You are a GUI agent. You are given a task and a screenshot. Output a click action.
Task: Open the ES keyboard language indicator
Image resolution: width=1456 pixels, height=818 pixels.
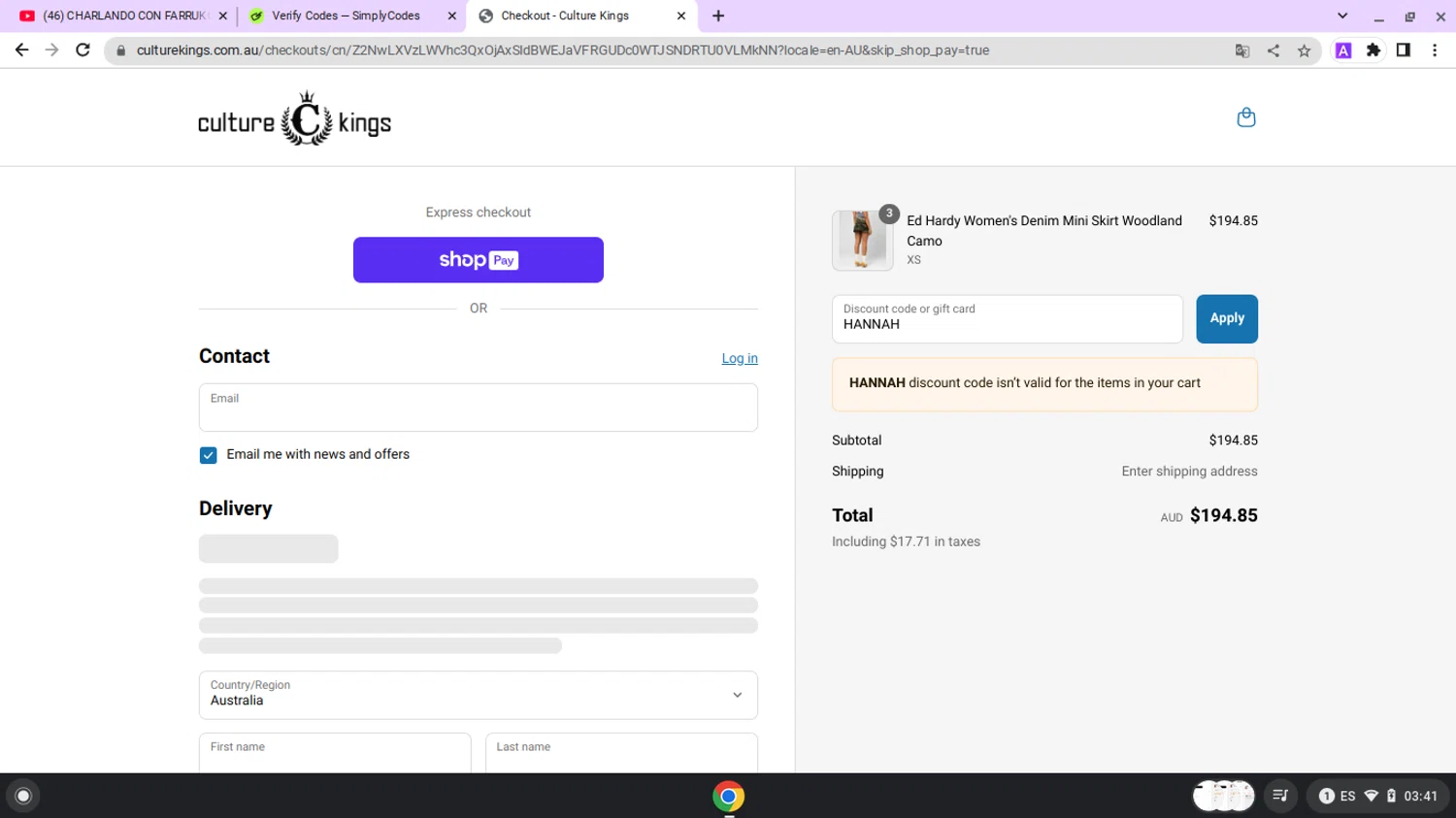tap(1347, 796)
